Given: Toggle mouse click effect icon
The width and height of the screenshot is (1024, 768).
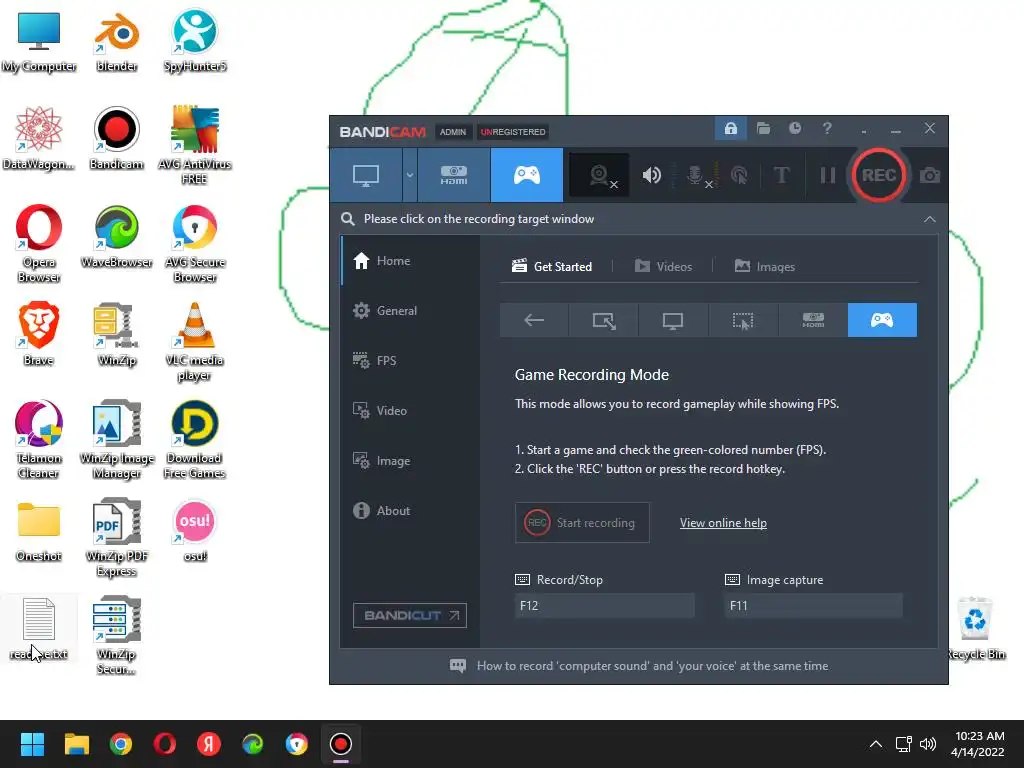Looking at the screenshot, I should coord(739,175).
